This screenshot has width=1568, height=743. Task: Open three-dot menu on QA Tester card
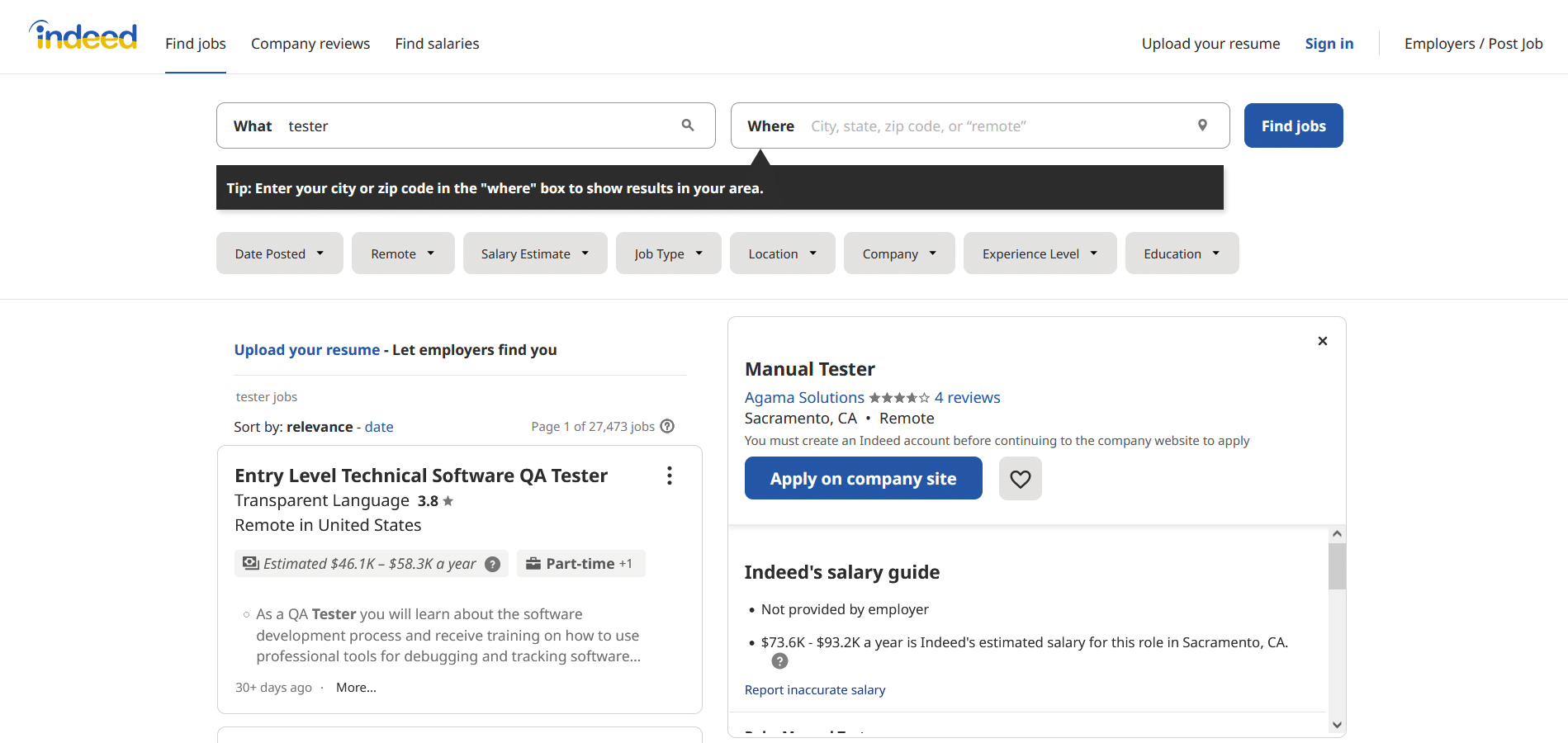(670, 476)
